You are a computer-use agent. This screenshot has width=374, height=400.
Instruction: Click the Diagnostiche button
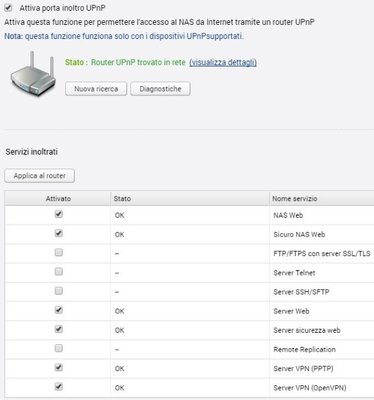pyautogui.click(x=160, y=89)
